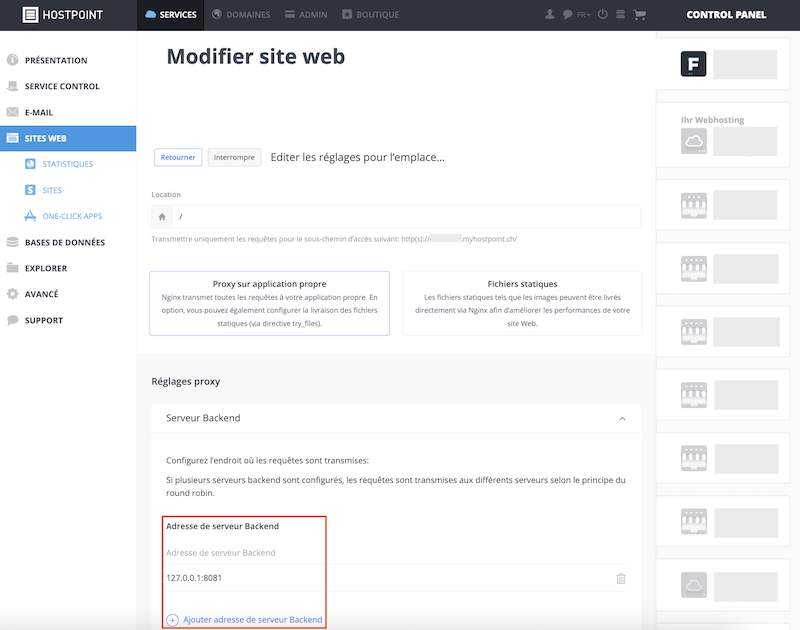Click the Statistiques chart icon
Screen dimensions: 800x630
pyautogui.click(x=30, y=164)
